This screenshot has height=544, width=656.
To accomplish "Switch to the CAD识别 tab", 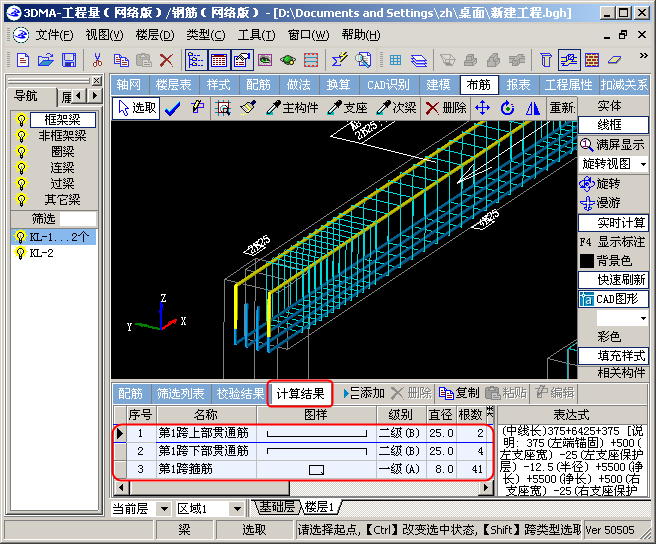I will coord(388,85).
